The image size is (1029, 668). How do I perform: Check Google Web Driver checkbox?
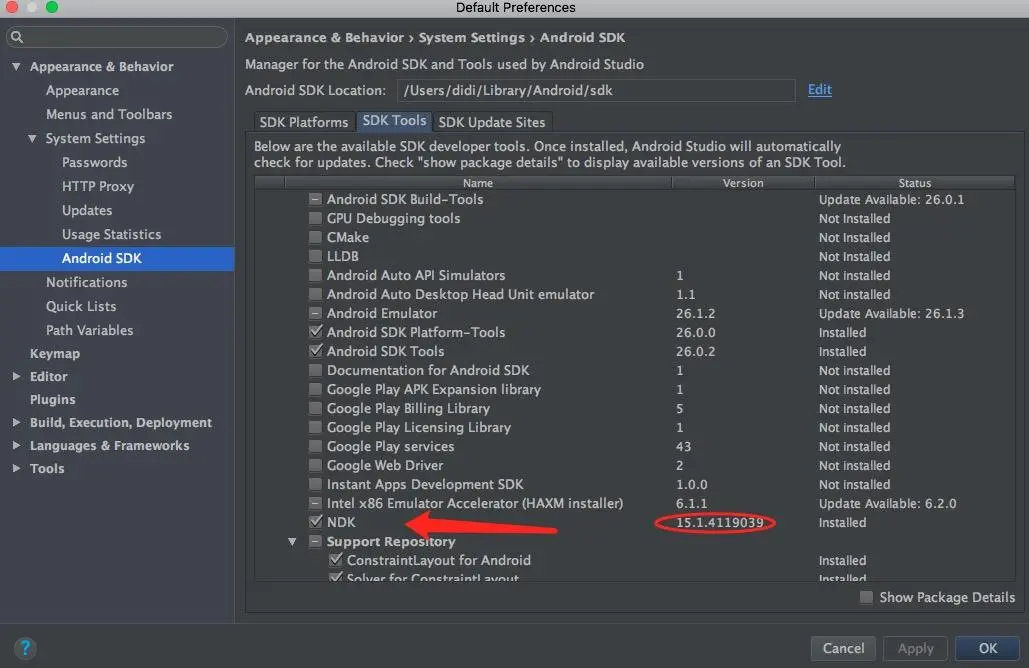pyautogui.click(x=316, y=465)
